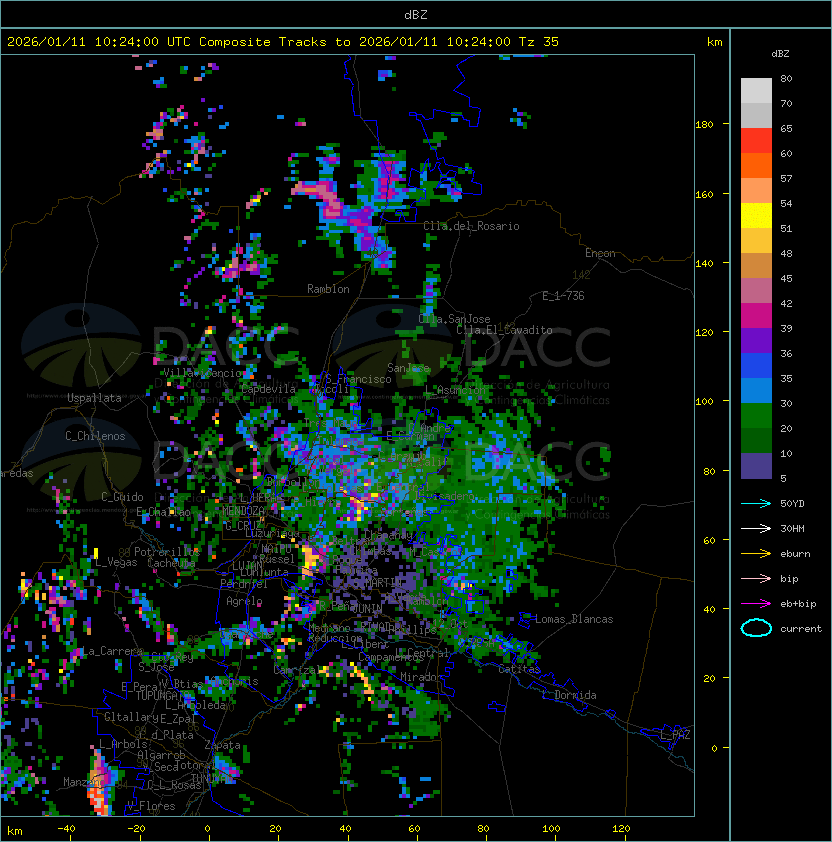Click the 'current' legend label
This screenshot has height=842, width=832.
(801, 628)
